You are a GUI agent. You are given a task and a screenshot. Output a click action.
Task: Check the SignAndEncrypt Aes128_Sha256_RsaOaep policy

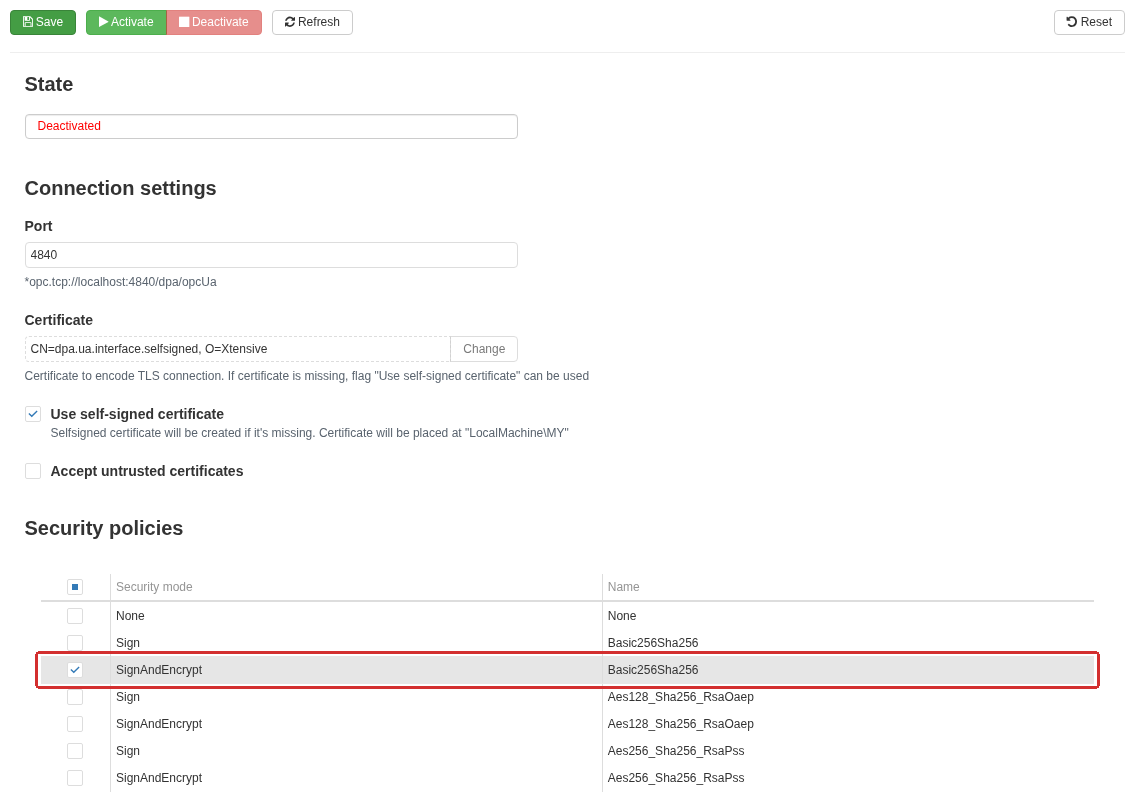(75, 724)
